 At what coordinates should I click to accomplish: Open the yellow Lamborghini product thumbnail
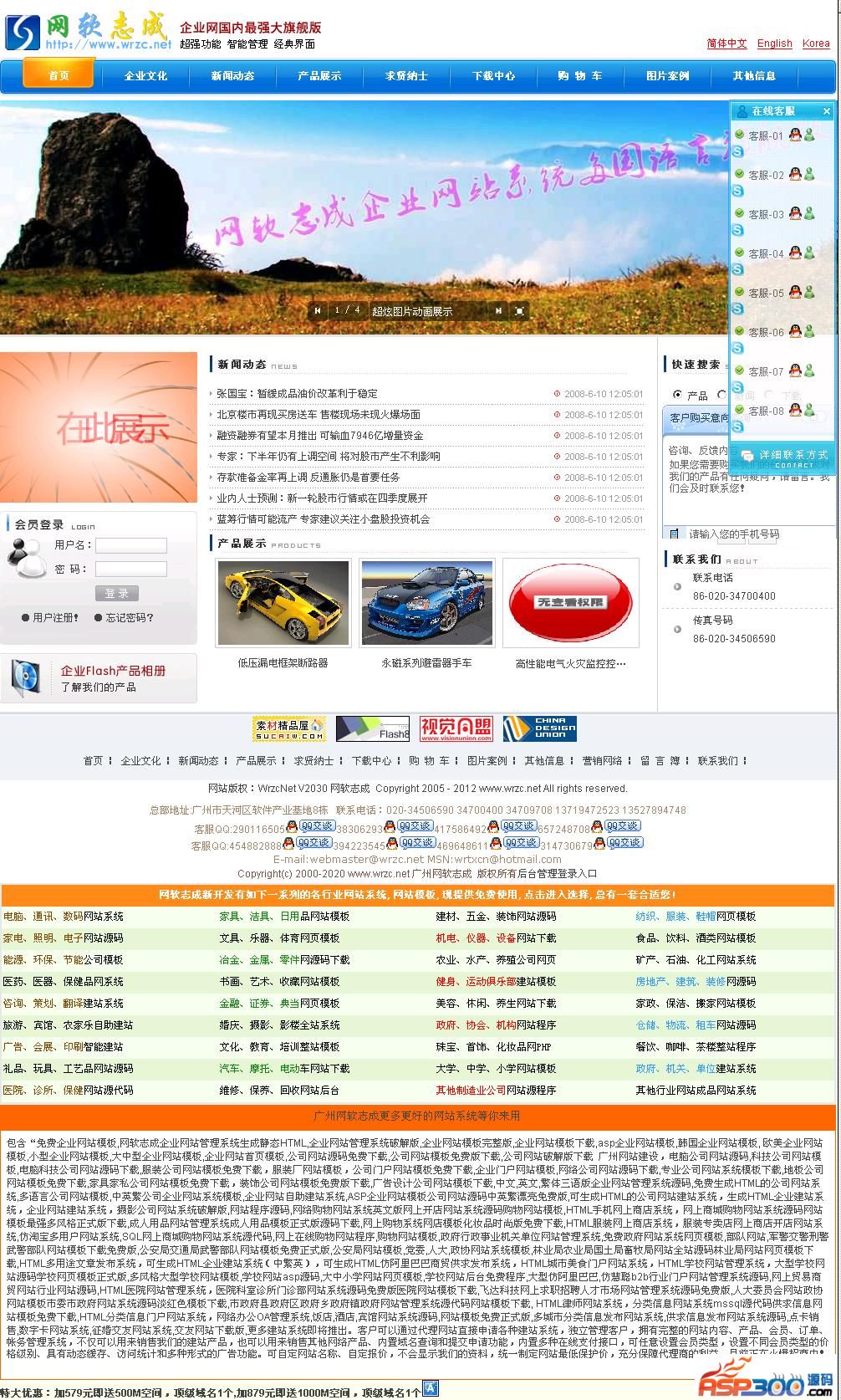coord(283,603)
